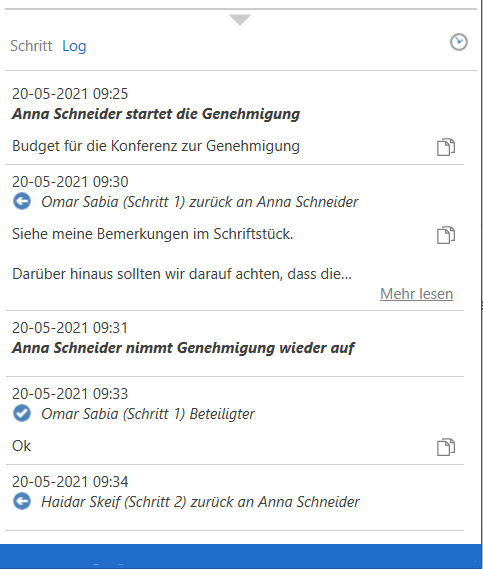Copy the comment 'Siehe meine Bemerkungen'
This screenshot has width=483, height=569.
click(446, 235)
